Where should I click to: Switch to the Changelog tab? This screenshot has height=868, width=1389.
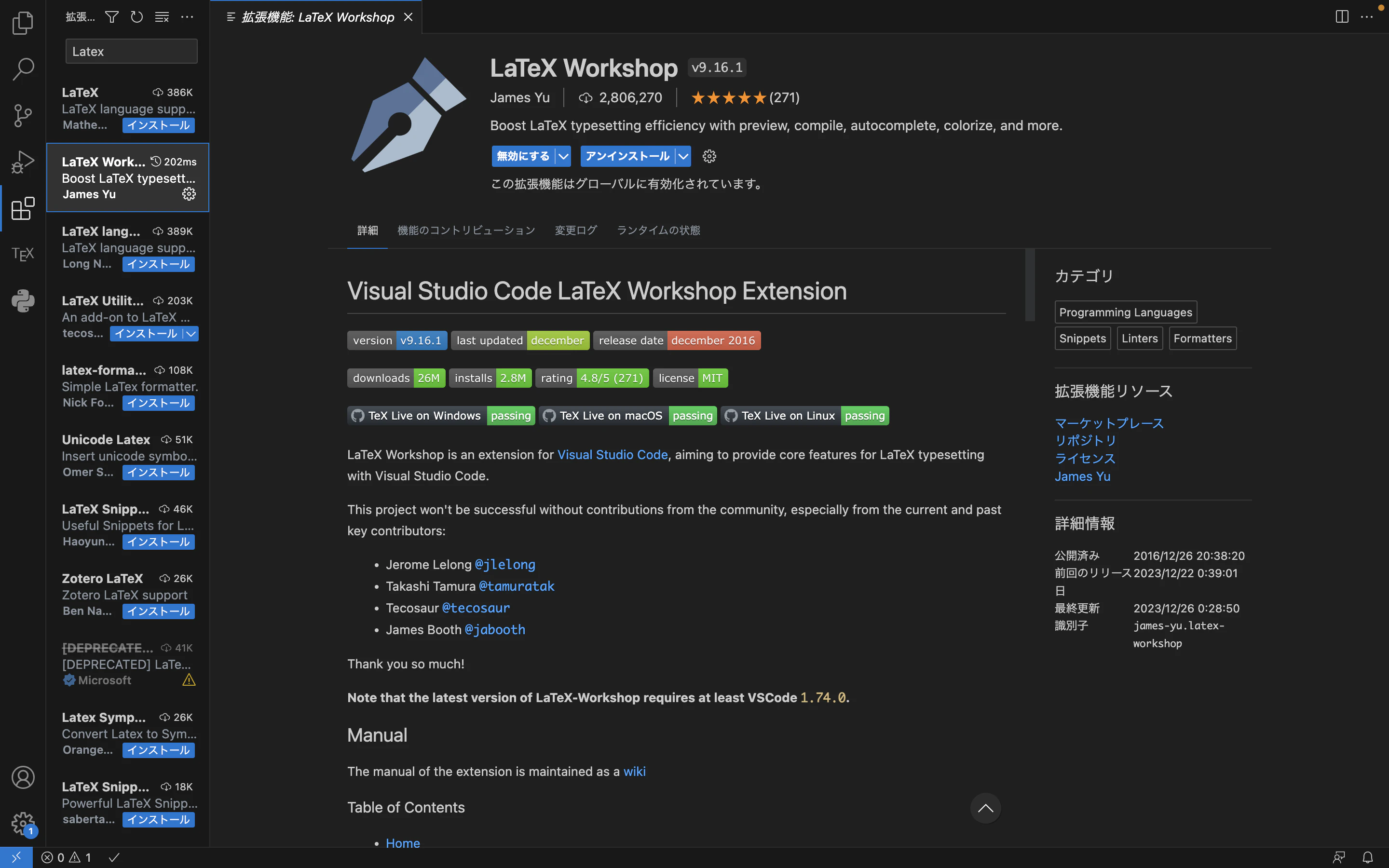pyautogui.click(x=576, y=230)
